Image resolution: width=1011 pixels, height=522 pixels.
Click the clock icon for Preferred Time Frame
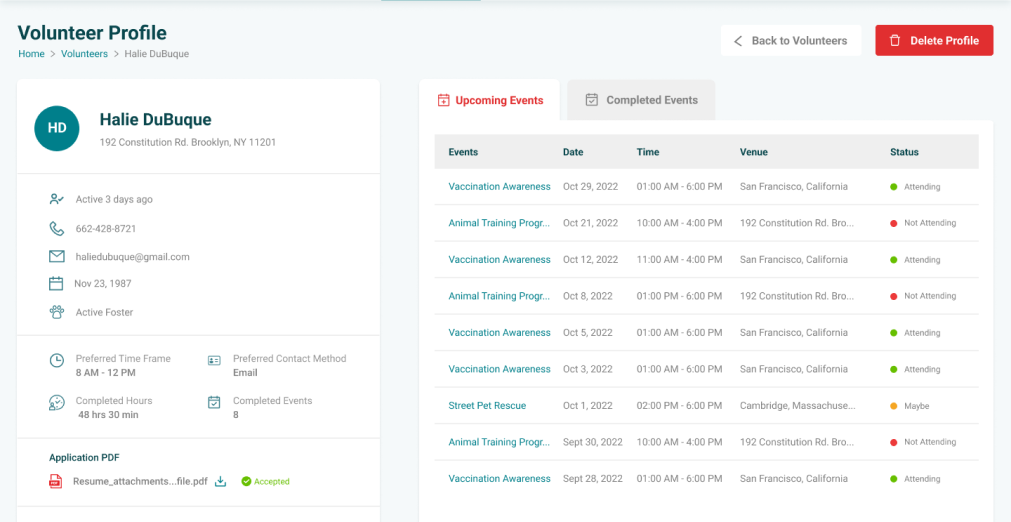57,360
